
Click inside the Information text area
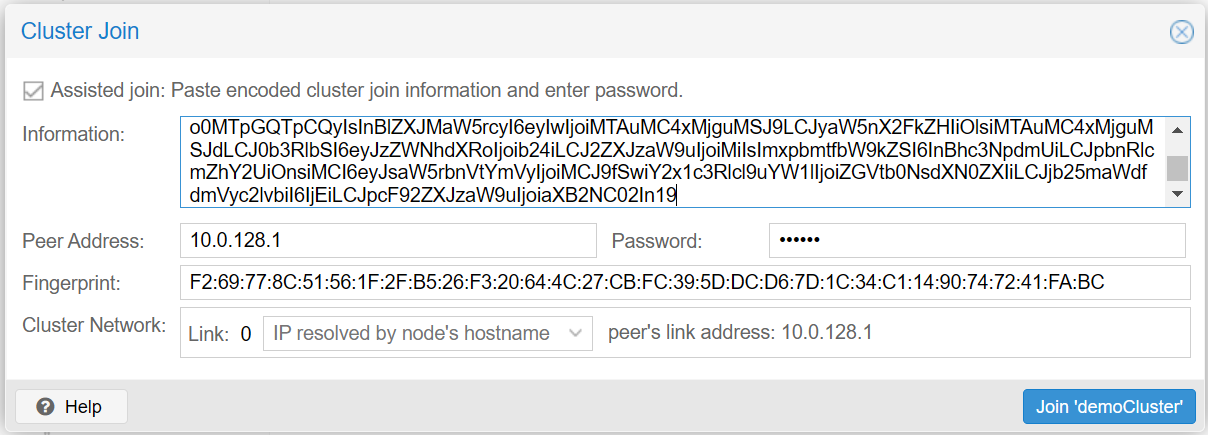point(673,161)
